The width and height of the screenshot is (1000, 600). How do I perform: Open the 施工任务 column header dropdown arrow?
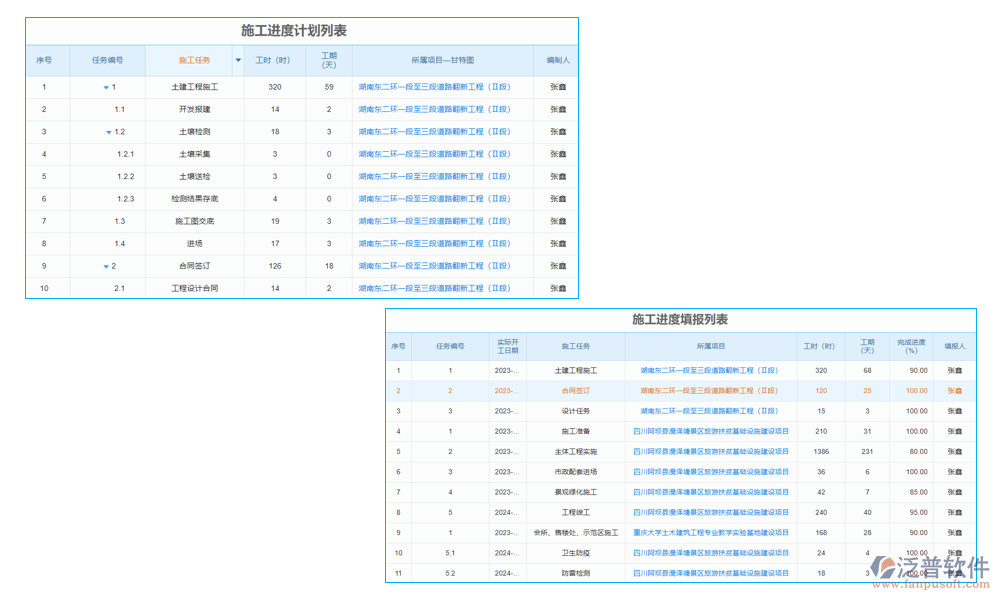point(238,60)
